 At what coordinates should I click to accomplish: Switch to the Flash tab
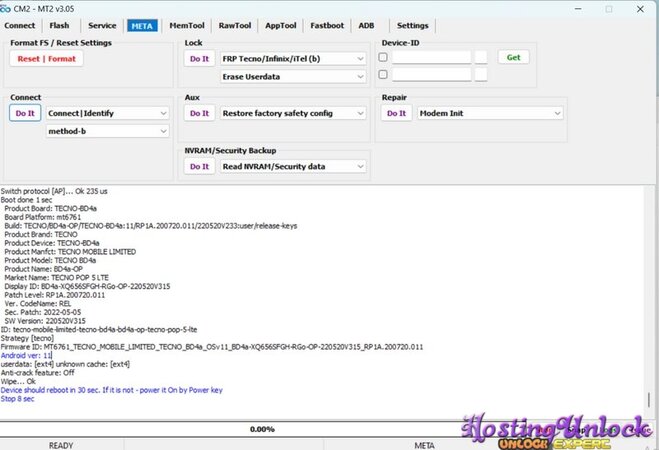(x=60, y=25)
